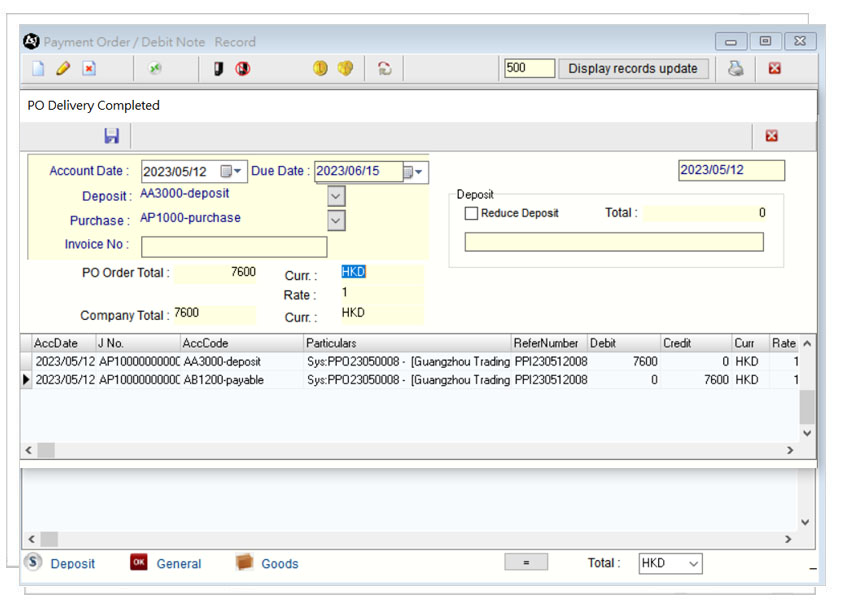This screenshot has width=844, height=600.
Task: Click the Display records update button
Action: [633, 68]
